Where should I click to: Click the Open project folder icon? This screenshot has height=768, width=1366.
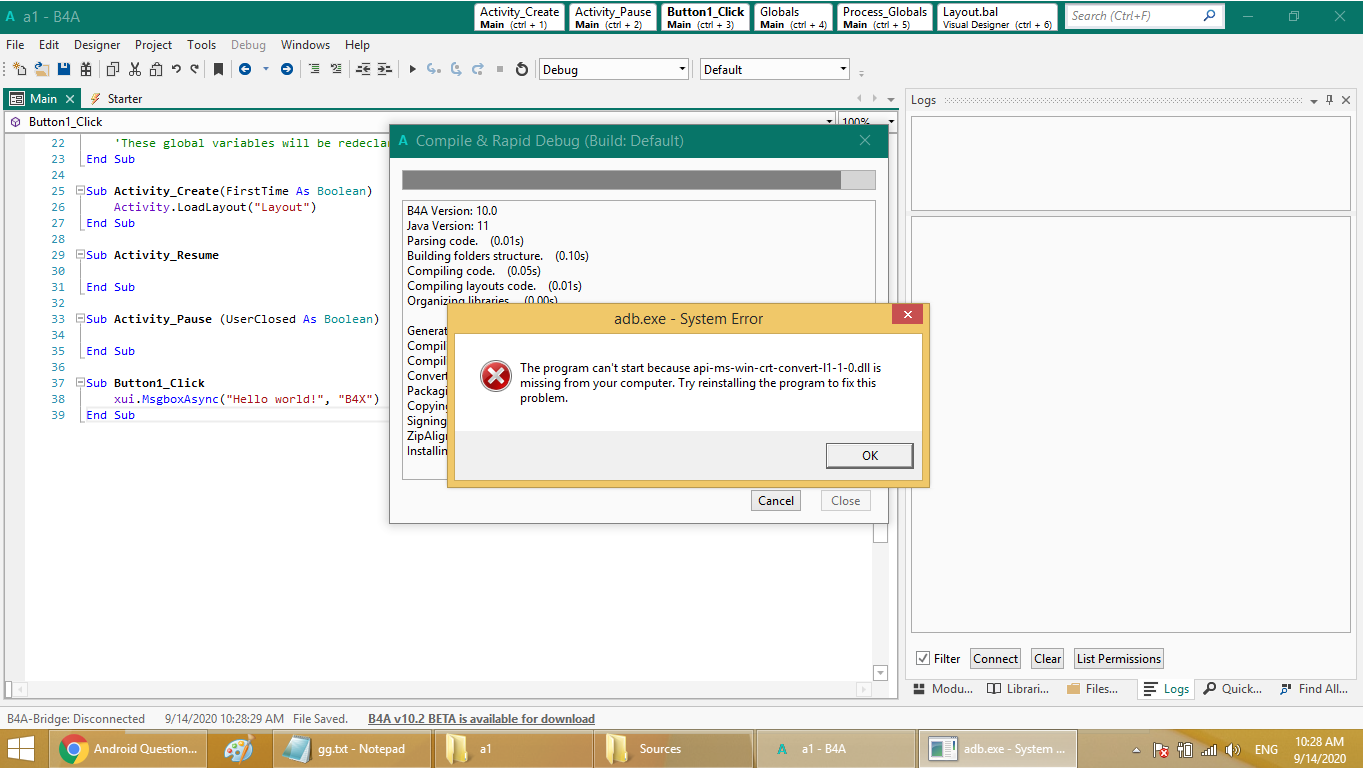click(x=42, y=69)
